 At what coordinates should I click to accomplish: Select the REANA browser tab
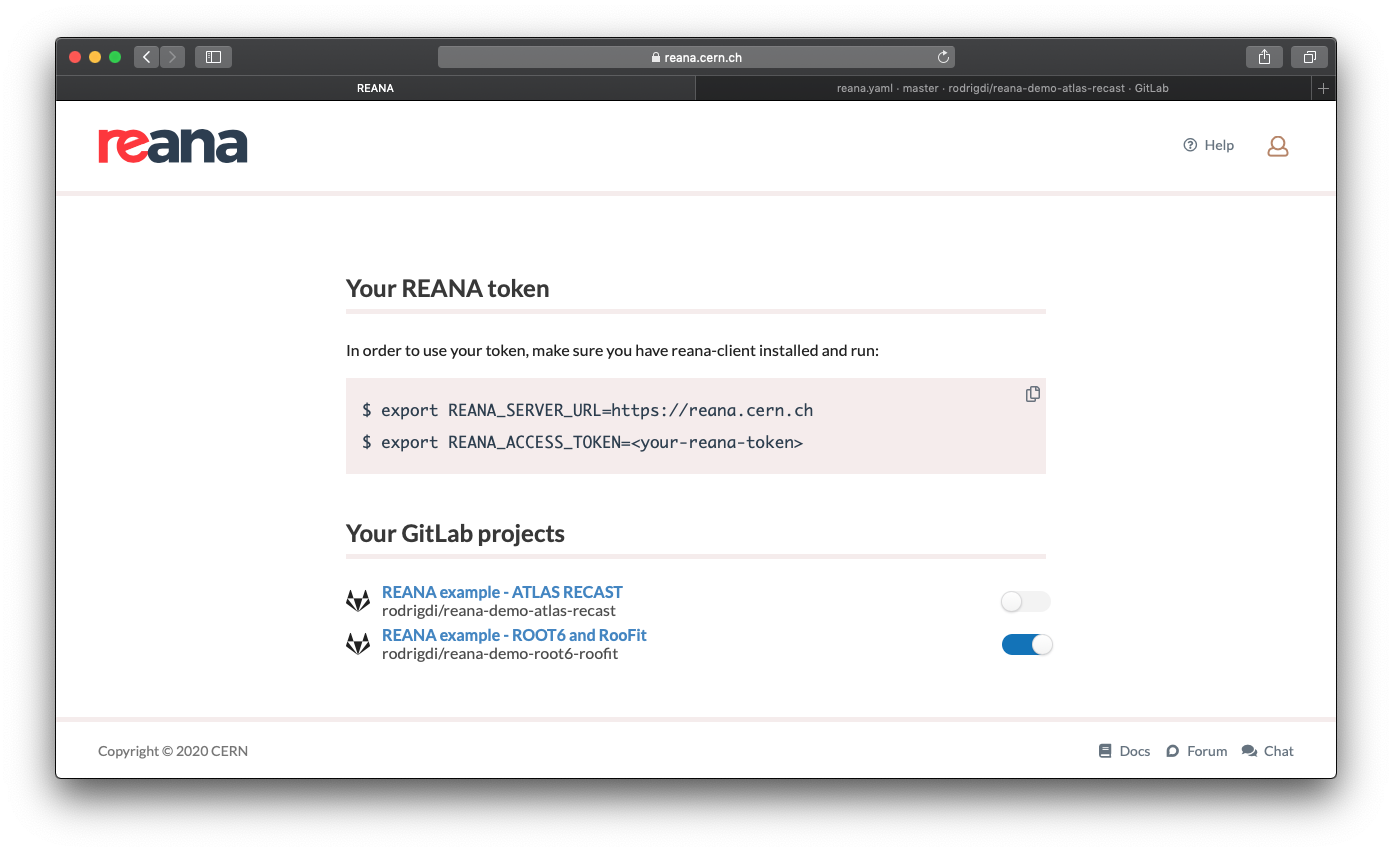[375, 88]
